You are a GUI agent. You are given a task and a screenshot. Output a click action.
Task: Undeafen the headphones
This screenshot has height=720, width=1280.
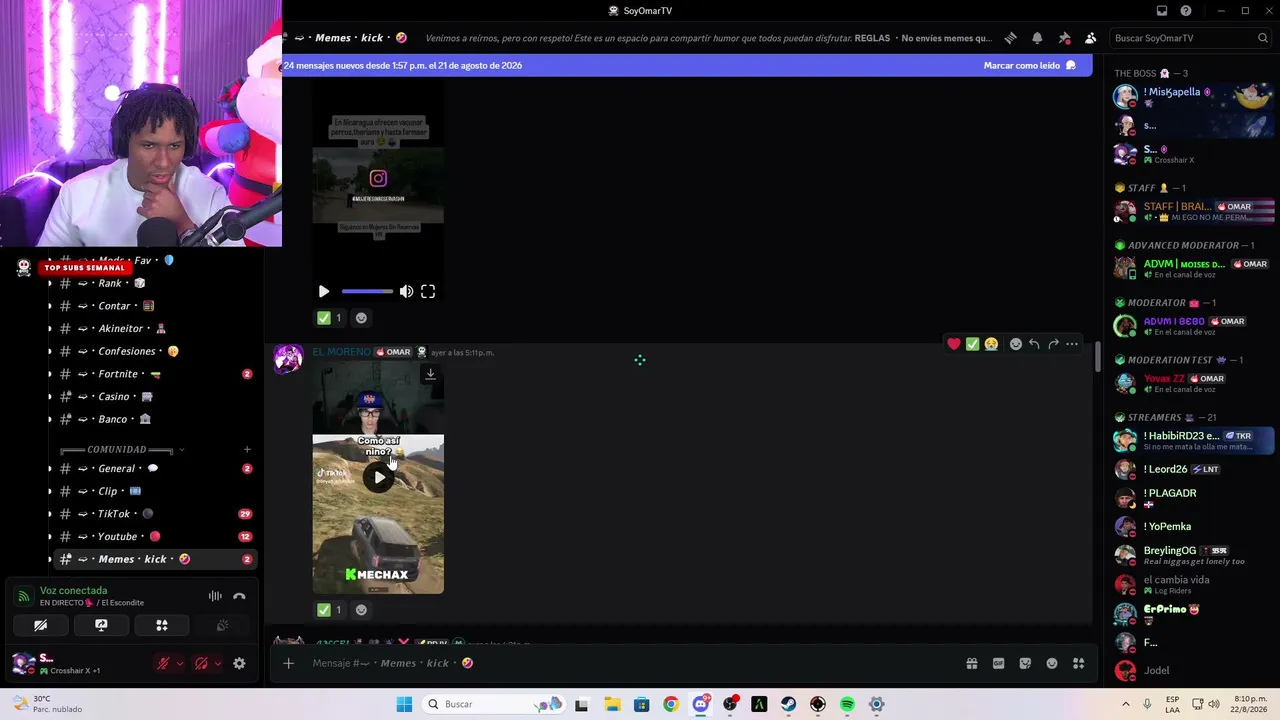pos(201,663)
